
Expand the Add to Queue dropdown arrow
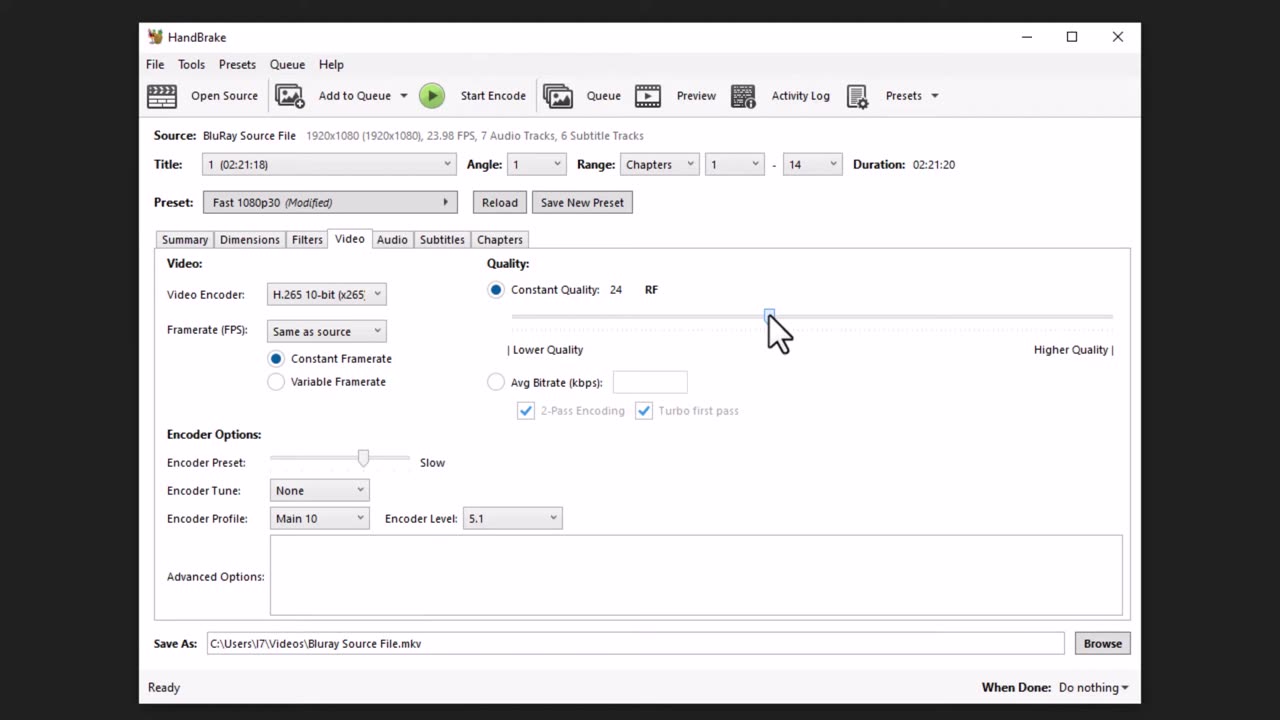click(x=404, y=96)
